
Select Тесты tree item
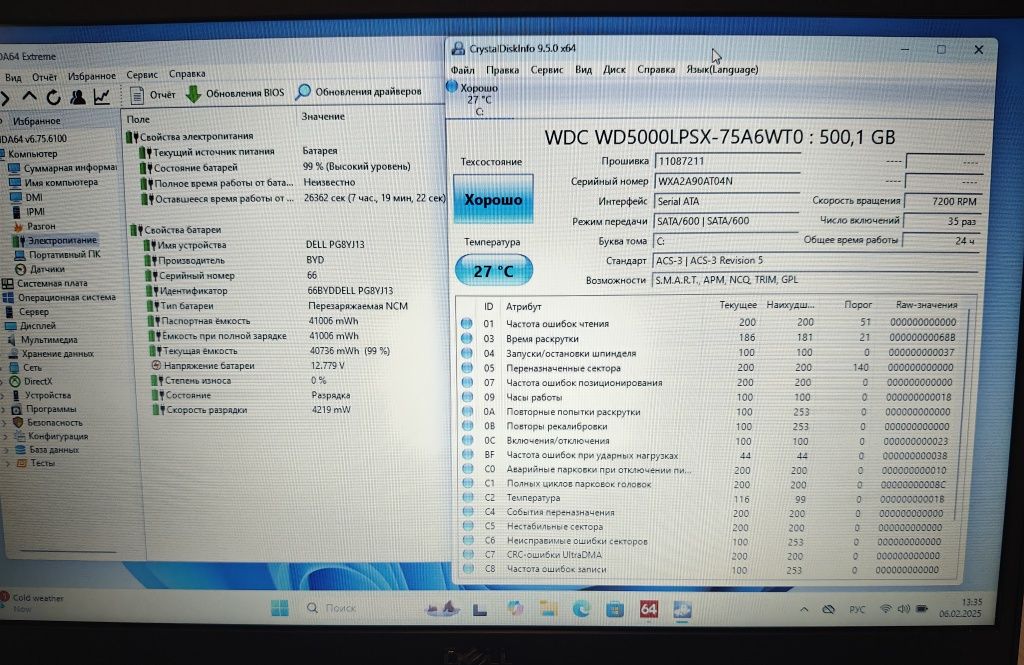35,463
